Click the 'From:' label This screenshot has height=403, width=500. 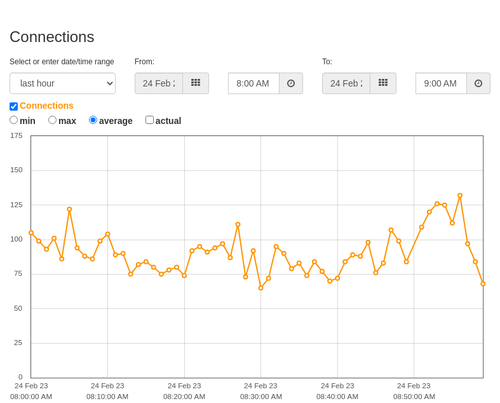point(144,62)
